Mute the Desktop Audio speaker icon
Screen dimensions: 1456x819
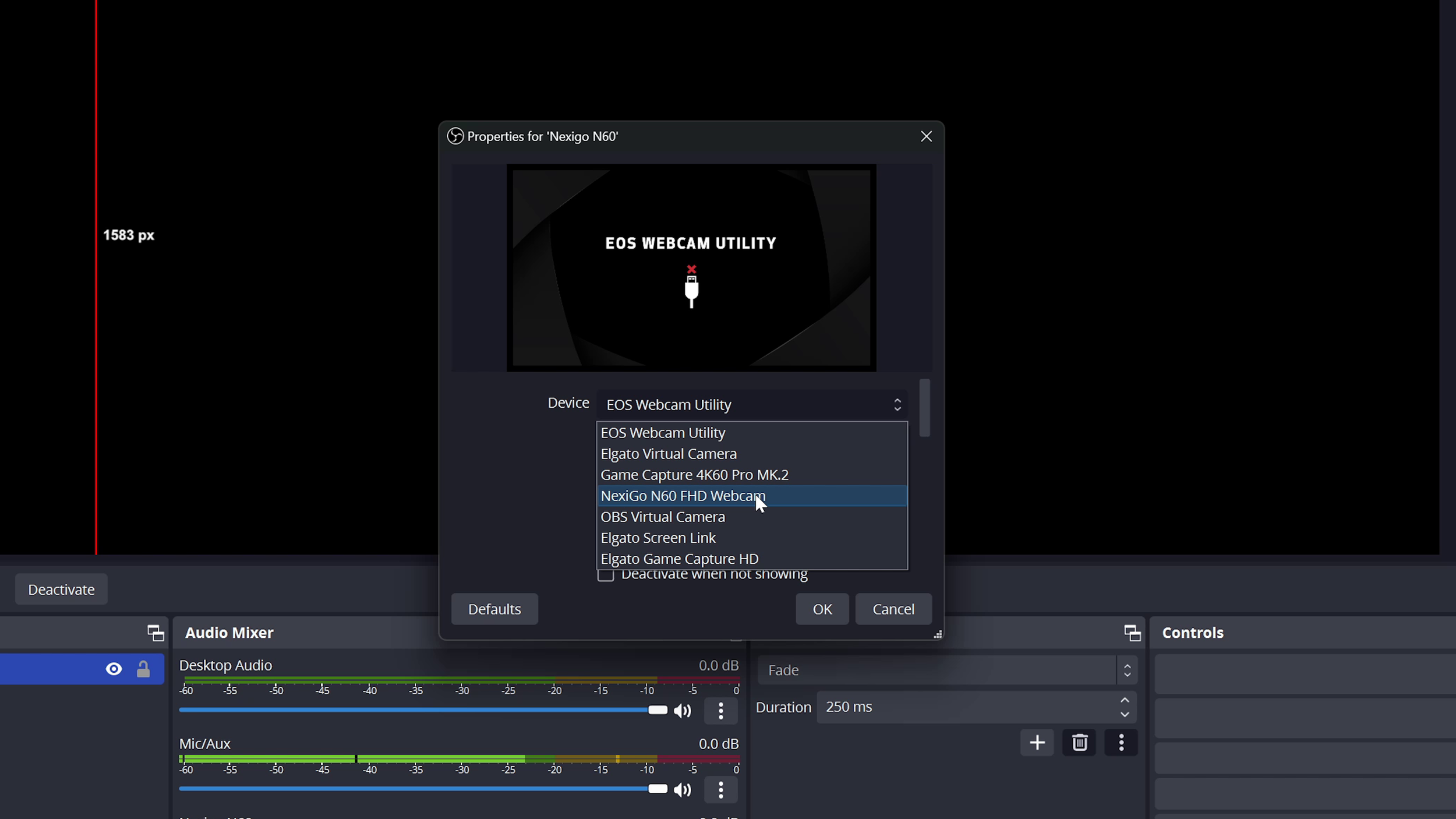(682, 711)
